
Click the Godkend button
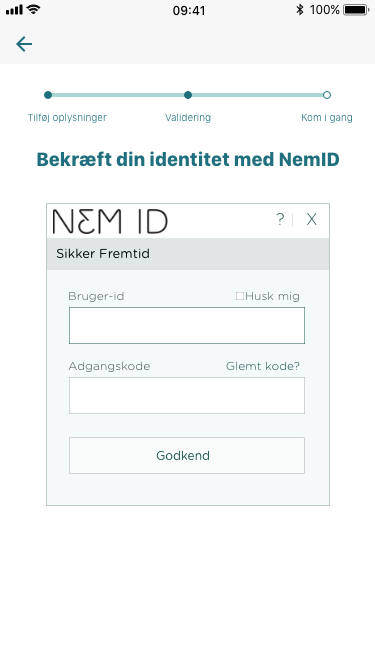pyautogui.click(x=187, y=456)
